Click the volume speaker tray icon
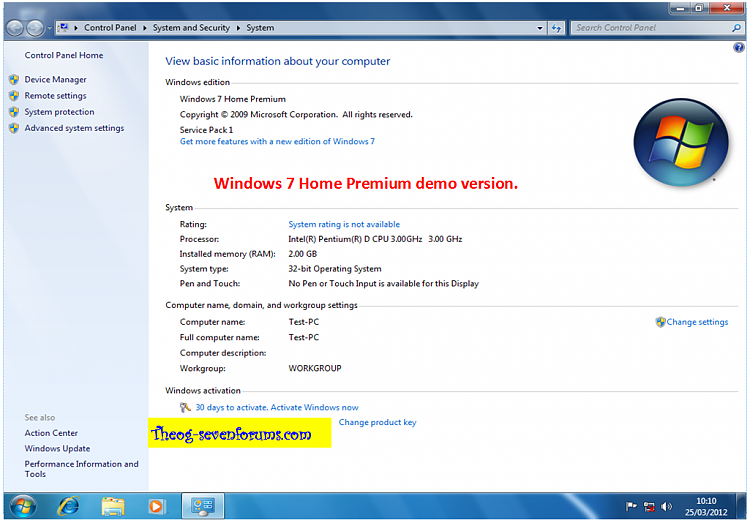 [x=666, y=506]
